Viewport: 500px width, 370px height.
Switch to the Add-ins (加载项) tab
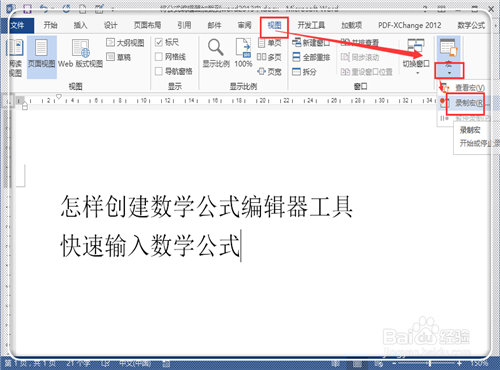[x=352, y=25]
